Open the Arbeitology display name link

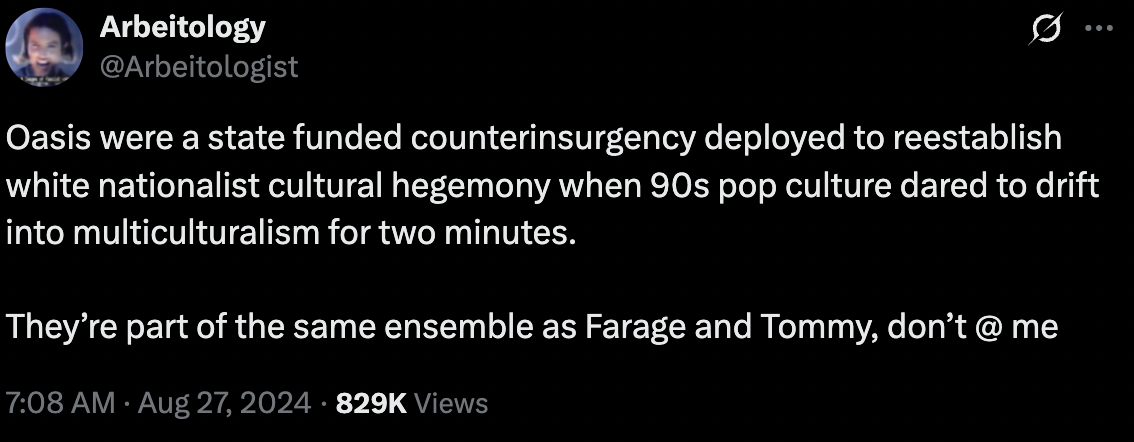point(182,27)
